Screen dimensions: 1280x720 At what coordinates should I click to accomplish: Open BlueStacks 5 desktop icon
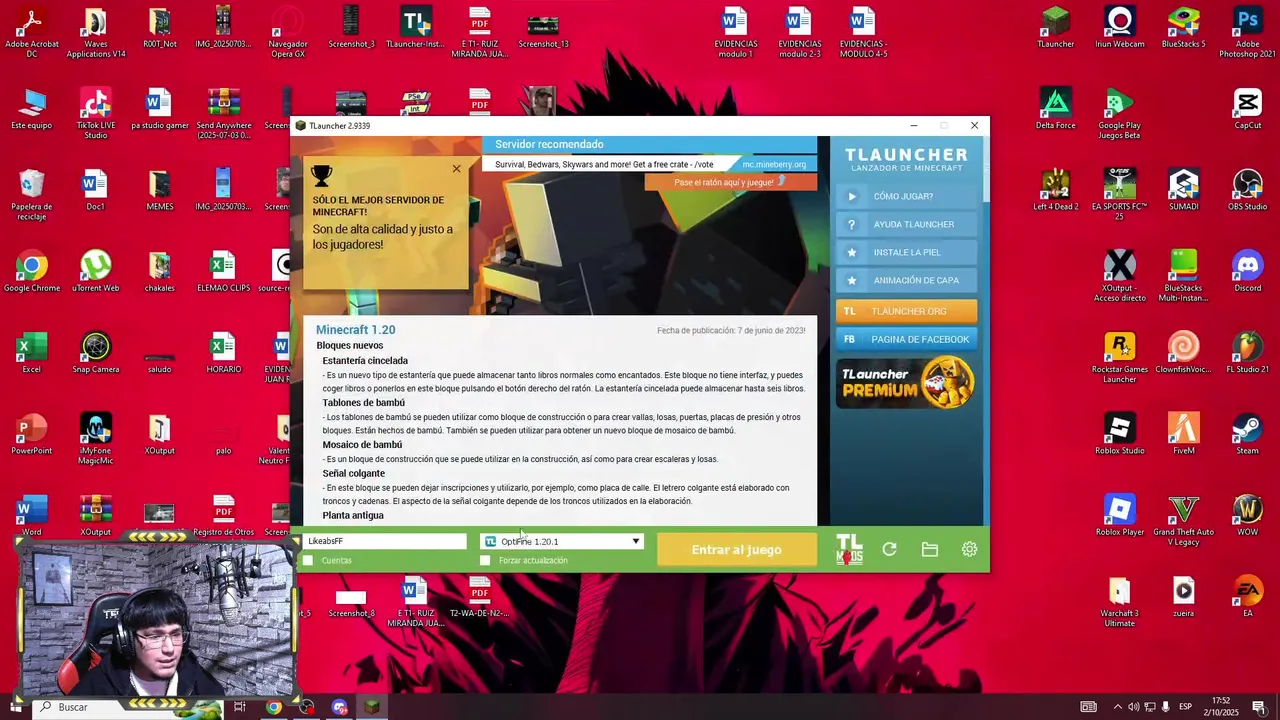pos(1183,28)
